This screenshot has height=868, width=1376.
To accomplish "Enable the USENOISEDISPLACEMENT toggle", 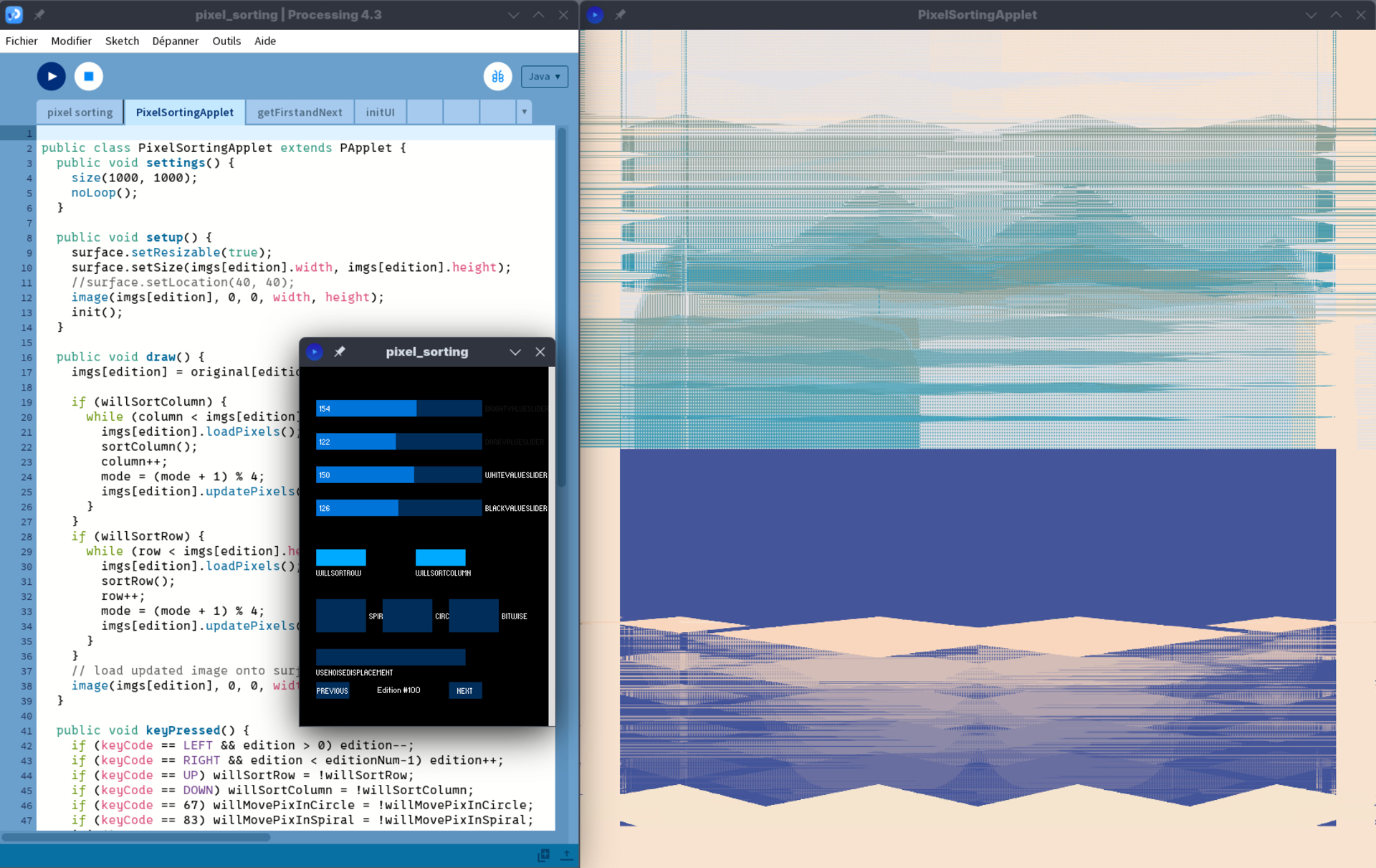I will point(390,657).
